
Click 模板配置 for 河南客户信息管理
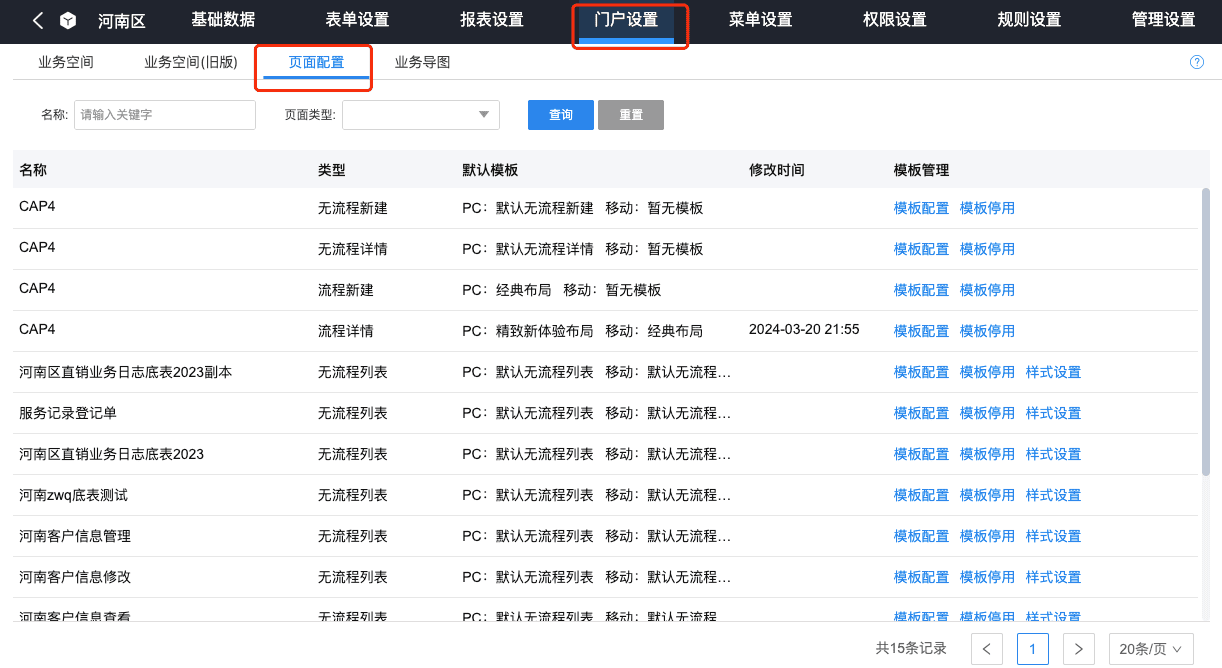[921, 536]
